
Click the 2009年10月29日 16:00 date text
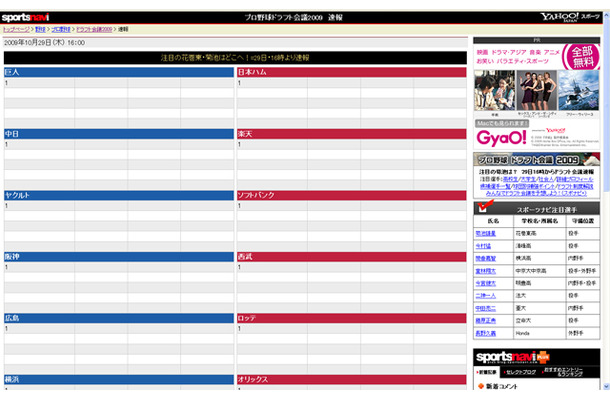pos(44,43)
